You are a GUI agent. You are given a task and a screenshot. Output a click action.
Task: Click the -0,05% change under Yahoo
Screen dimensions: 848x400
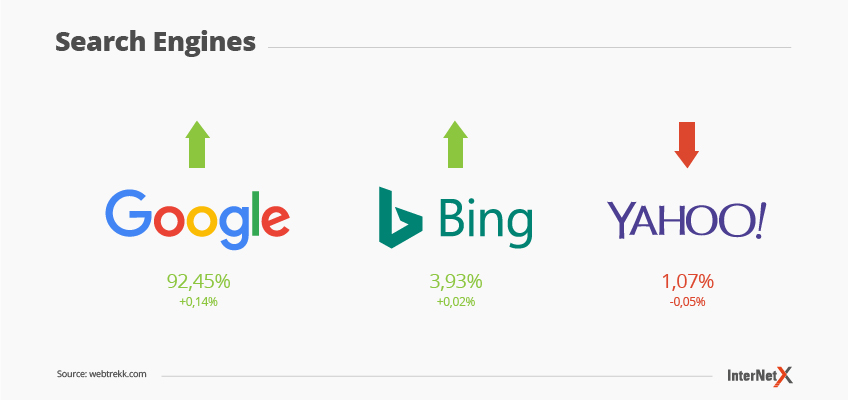point(687,302)
